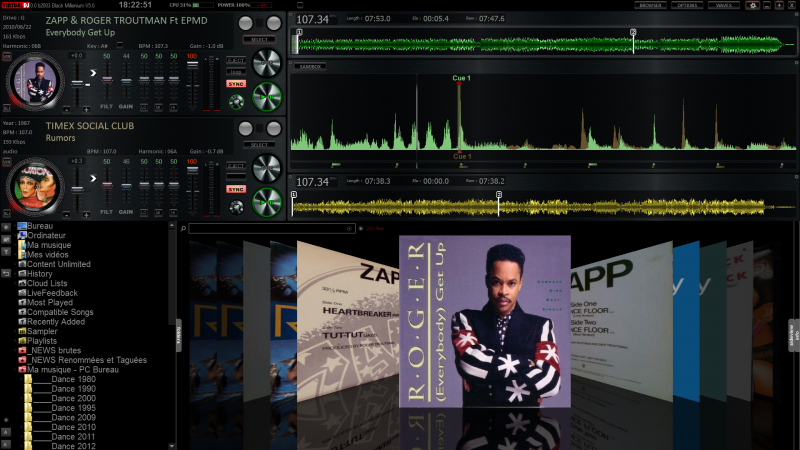Decrease pitch with minus on Rumors deck
Image resolution: width=800 pixels, height=450 pixels.
click(66, 215)
